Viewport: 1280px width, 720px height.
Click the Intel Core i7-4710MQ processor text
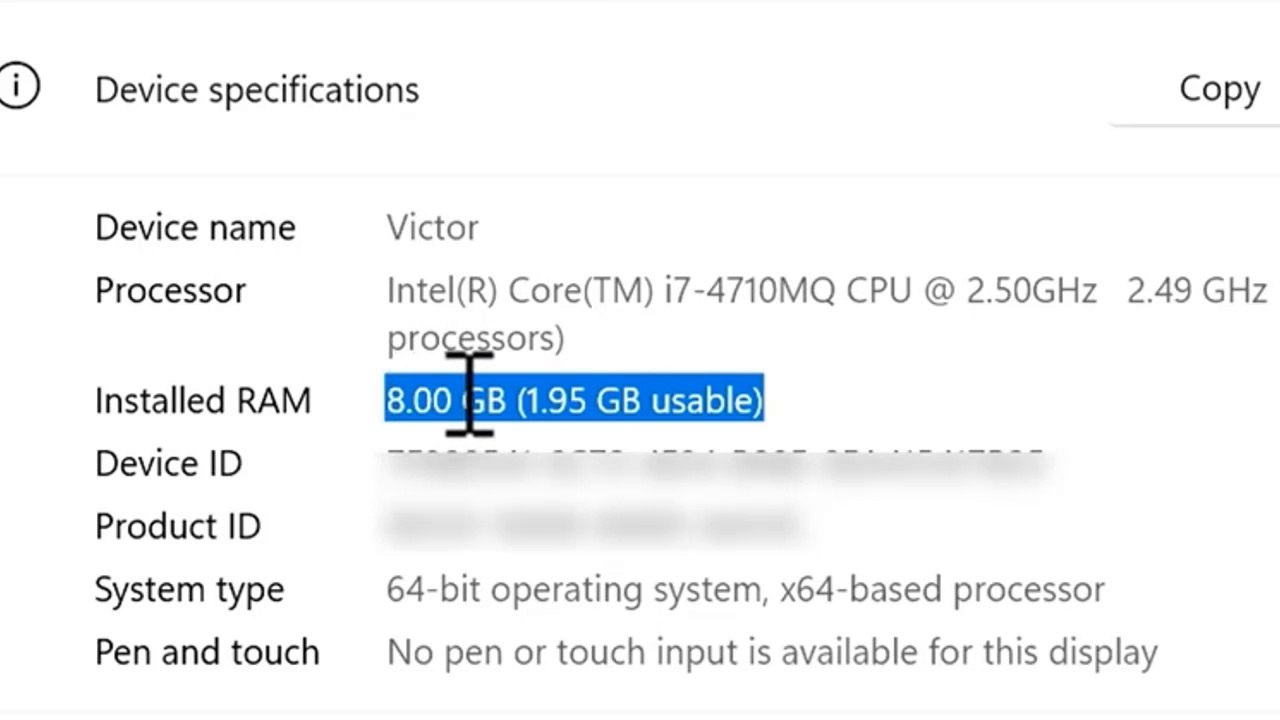[x=741, y=290]
